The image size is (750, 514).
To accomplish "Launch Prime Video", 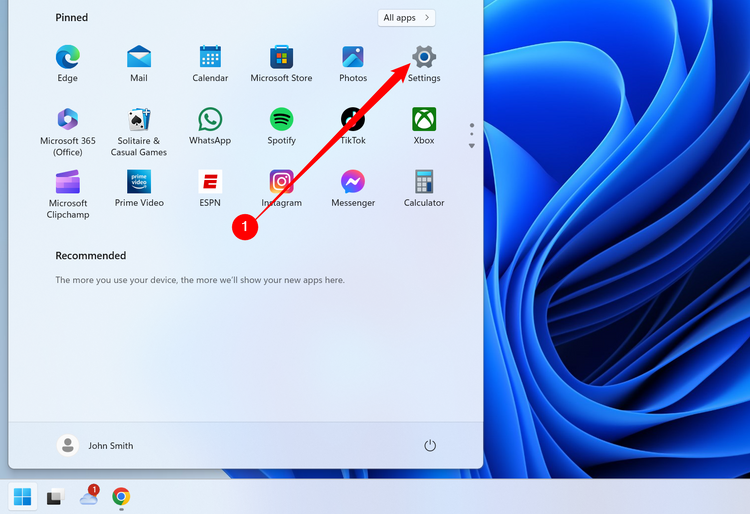I will [139, 188].
